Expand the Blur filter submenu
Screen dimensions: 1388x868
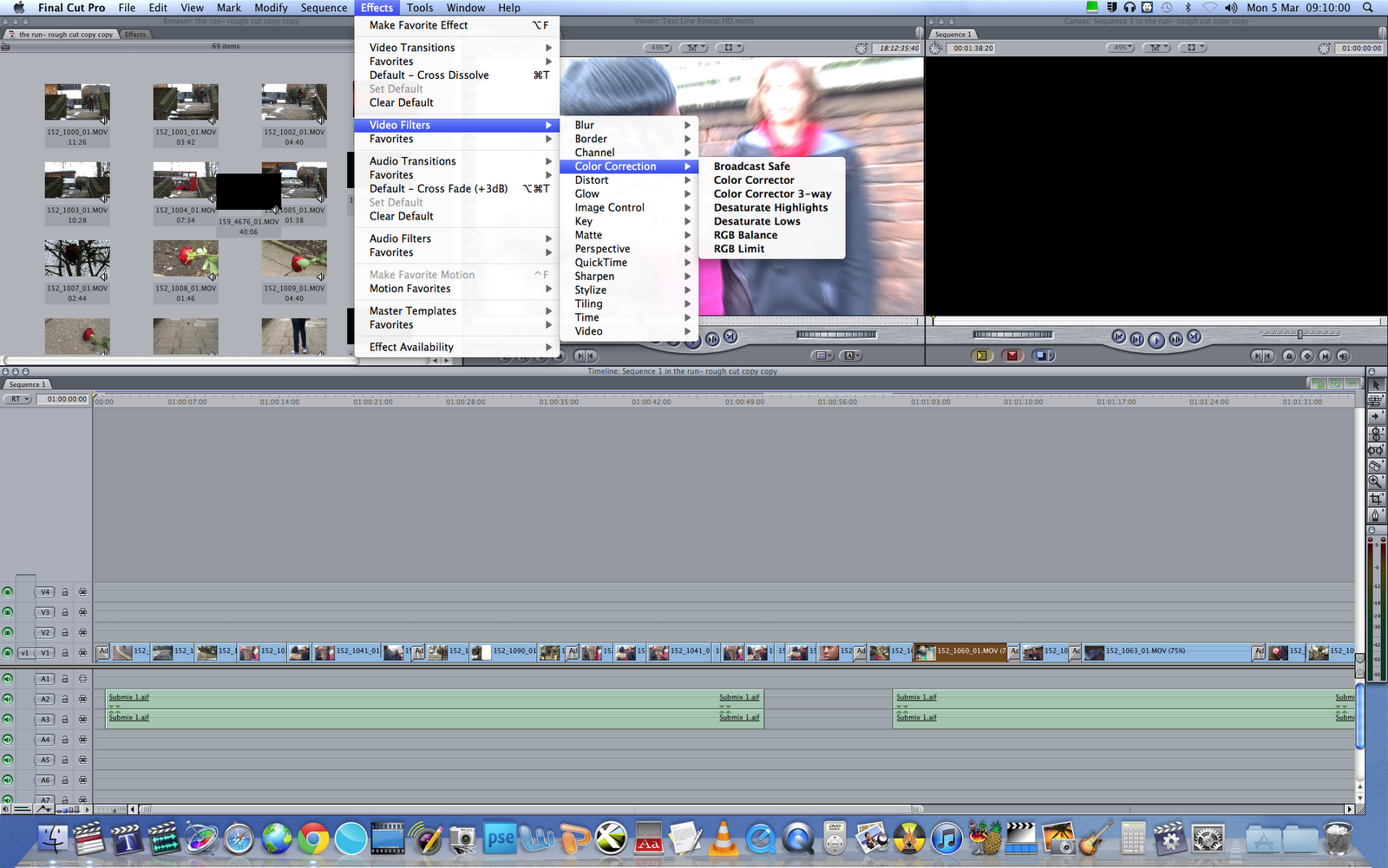(x=630, y=125)
